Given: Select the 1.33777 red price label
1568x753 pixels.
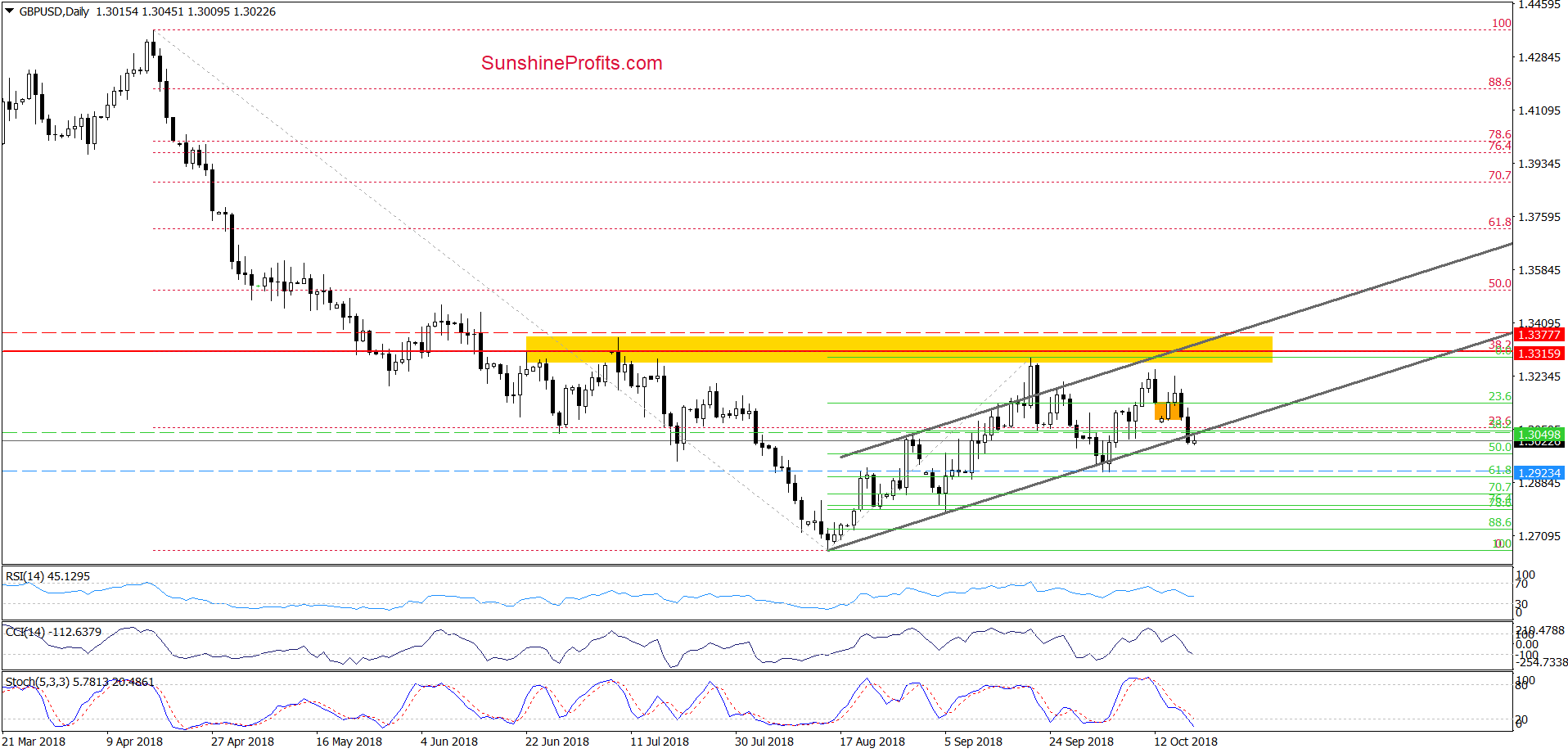Looking at the screenshot, I should pyautogui.click(x=1539, y=335).
